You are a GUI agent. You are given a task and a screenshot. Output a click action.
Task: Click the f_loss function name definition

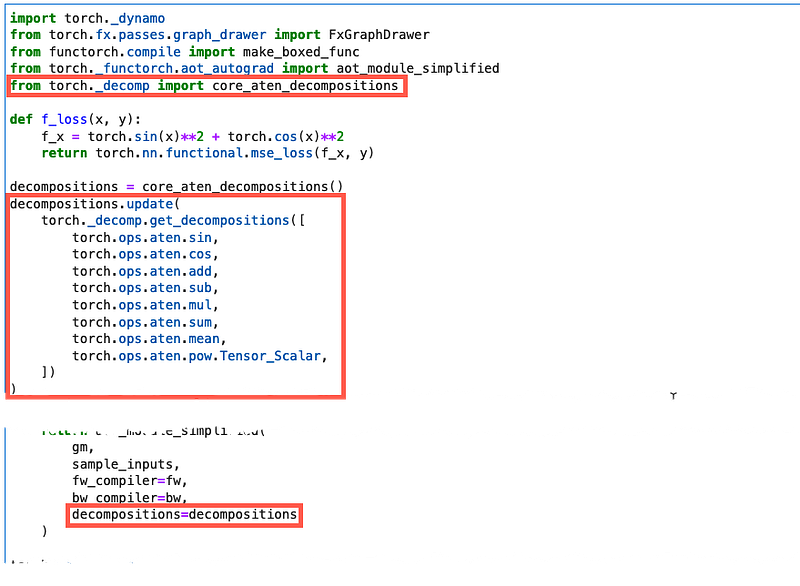61,119
